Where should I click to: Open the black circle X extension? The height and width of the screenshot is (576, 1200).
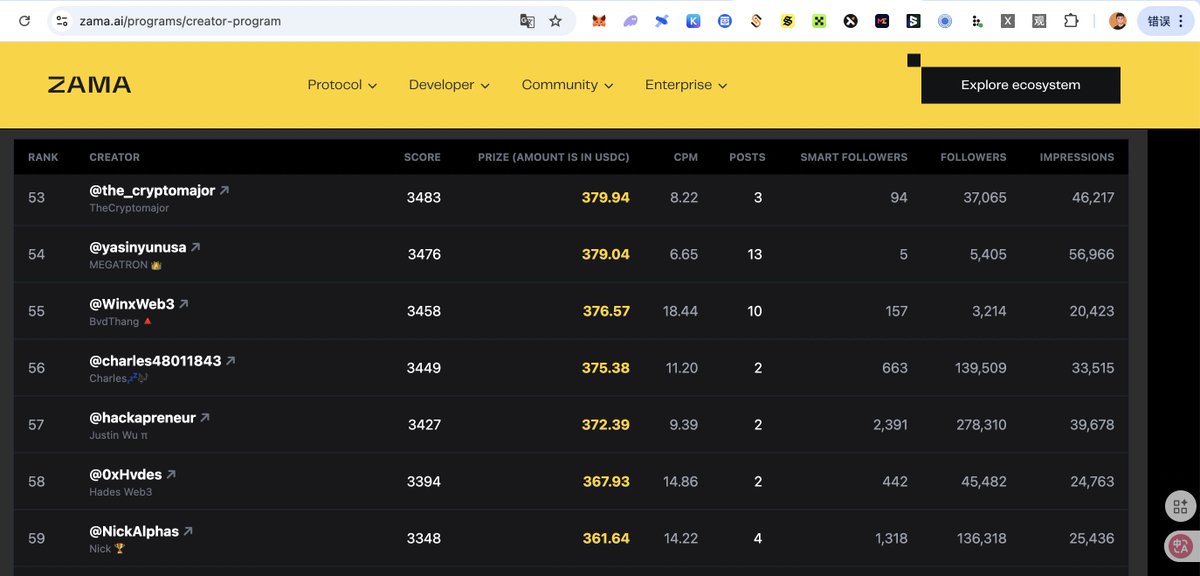coord(850,20)
